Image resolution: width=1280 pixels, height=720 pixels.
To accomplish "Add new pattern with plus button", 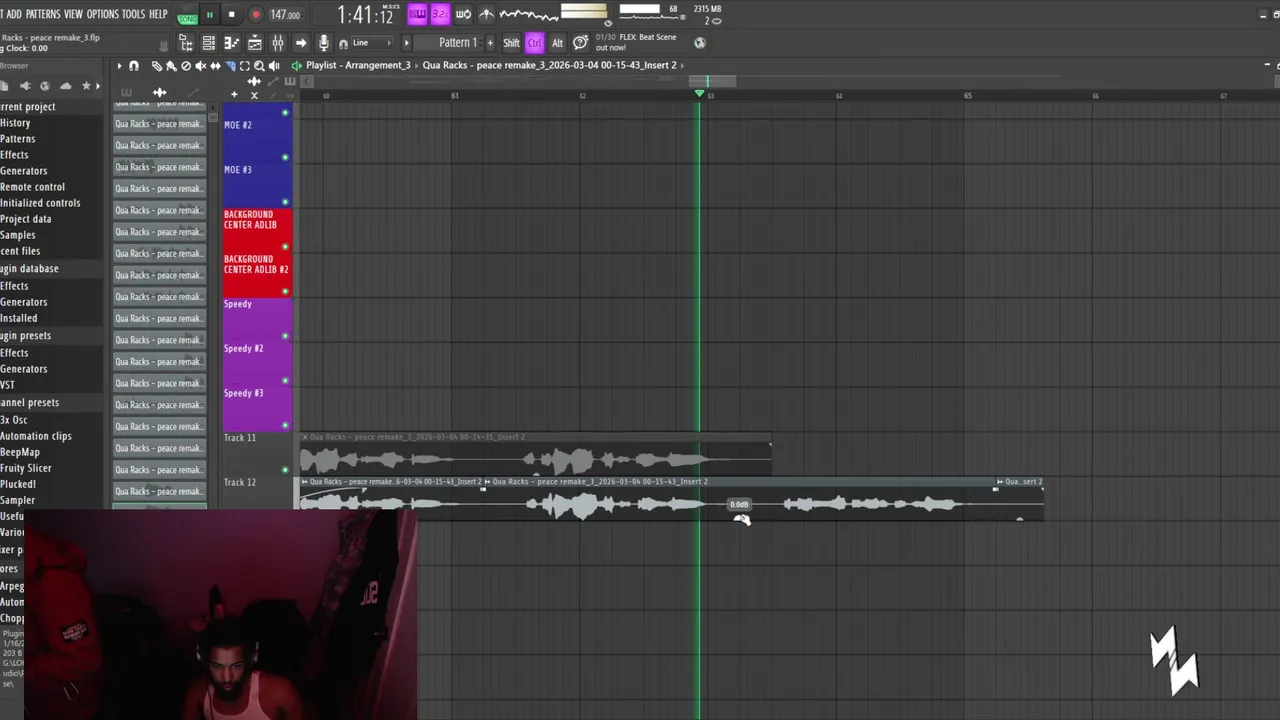I will pyautogui.click(x=489, y=43).
